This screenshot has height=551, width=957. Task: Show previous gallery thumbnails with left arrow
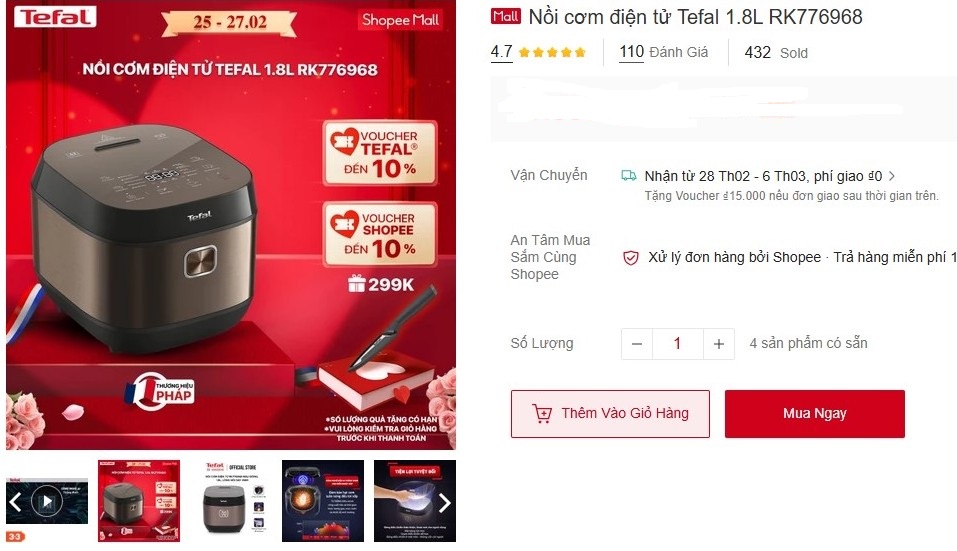(15, 502)
